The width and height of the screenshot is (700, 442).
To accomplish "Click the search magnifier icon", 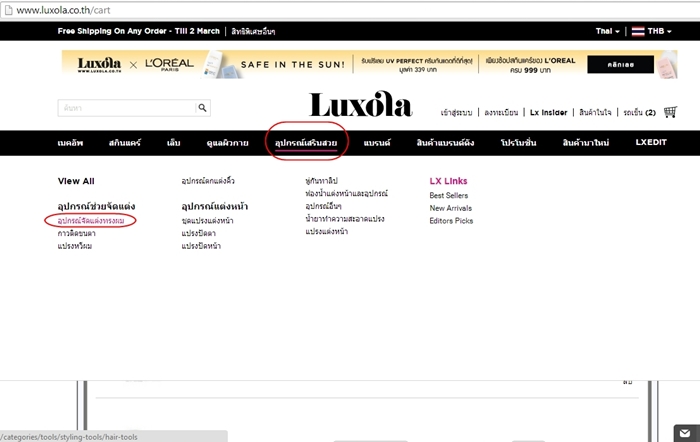I will pos(202,108).
